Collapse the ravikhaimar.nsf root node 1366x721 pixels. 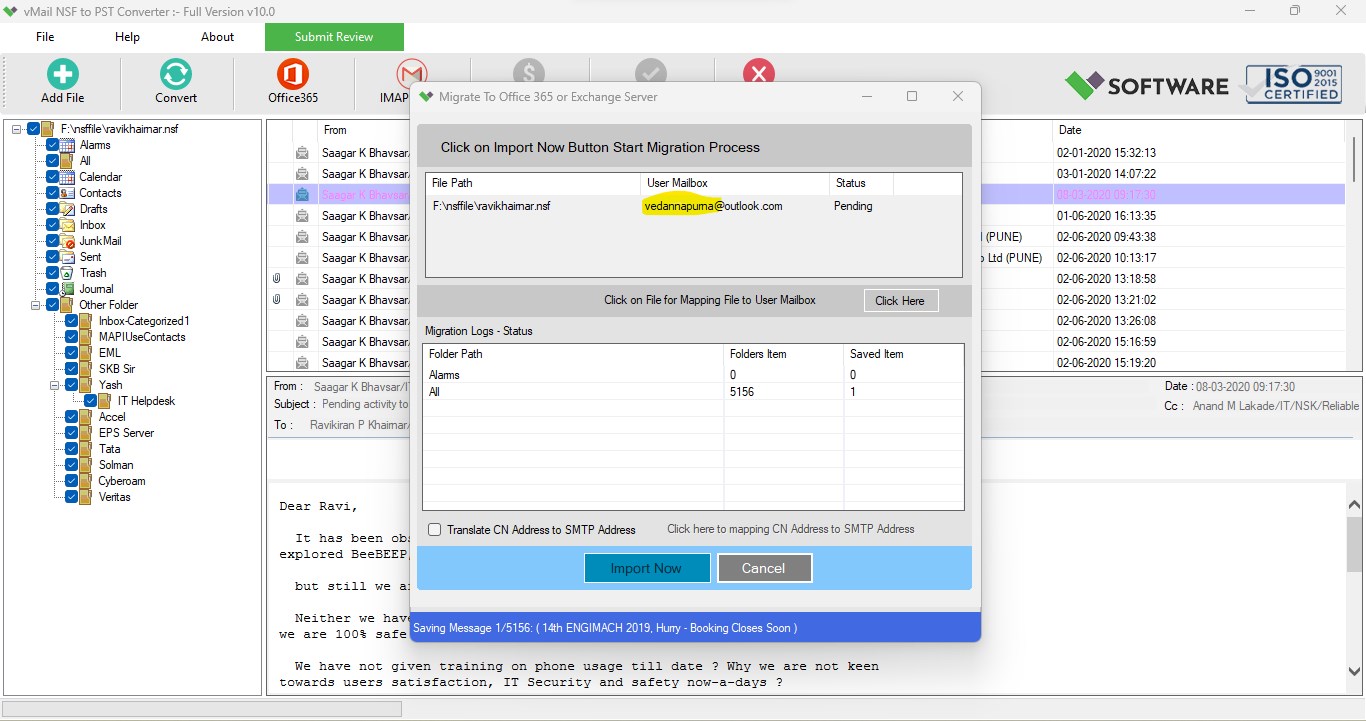[x=17, y=129]
